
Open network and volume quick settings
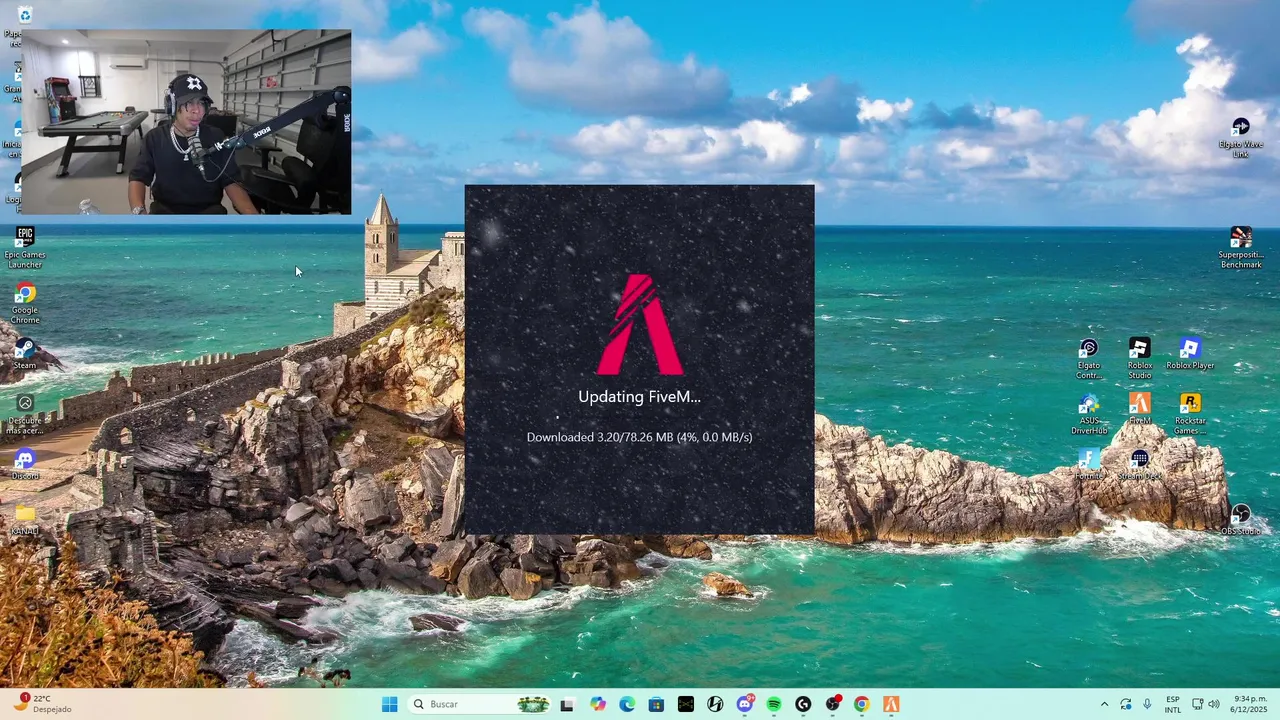coord(1205,704)
